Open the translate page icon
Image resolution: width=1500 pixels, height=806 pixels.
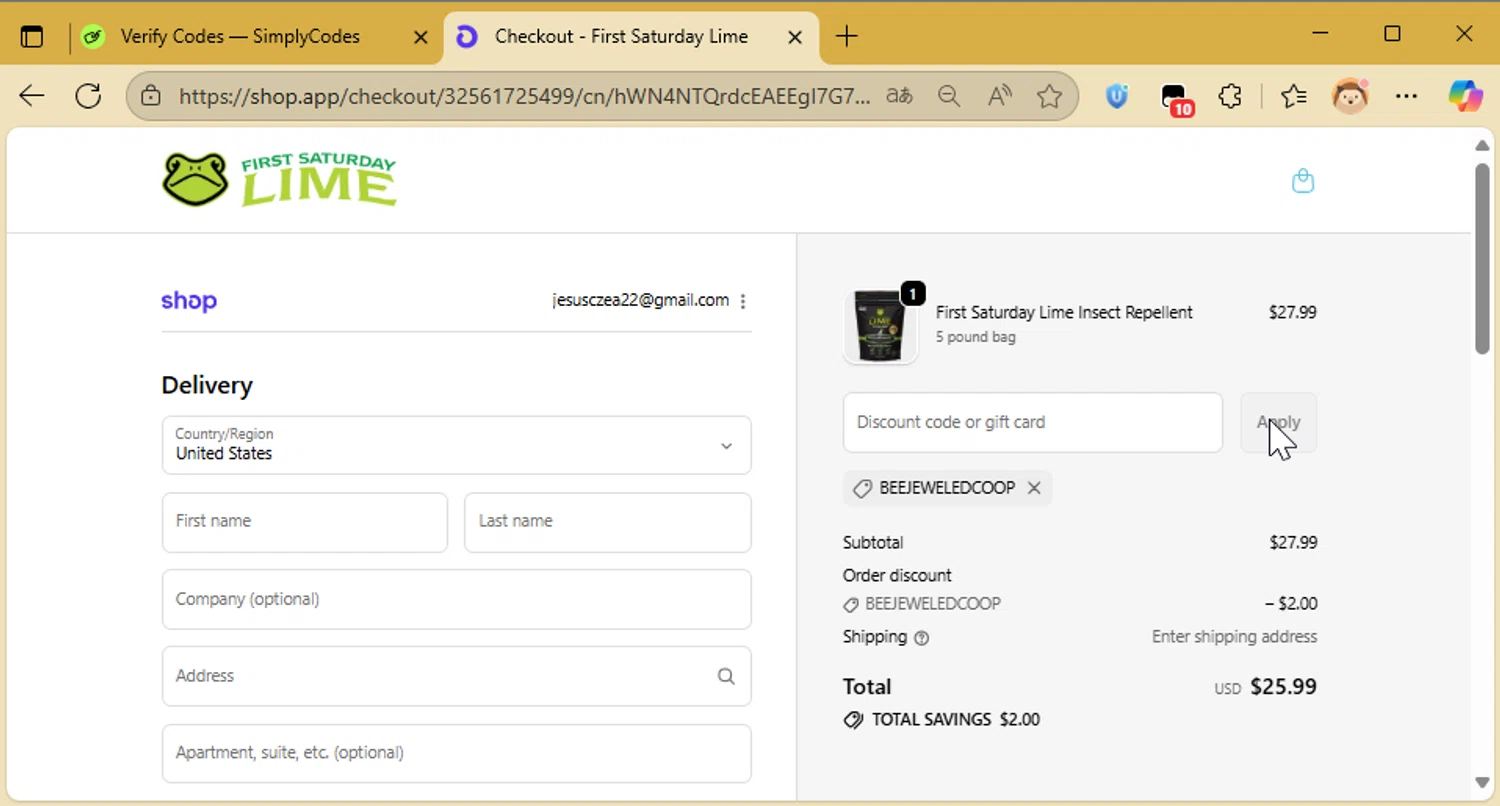pos(899,96)
